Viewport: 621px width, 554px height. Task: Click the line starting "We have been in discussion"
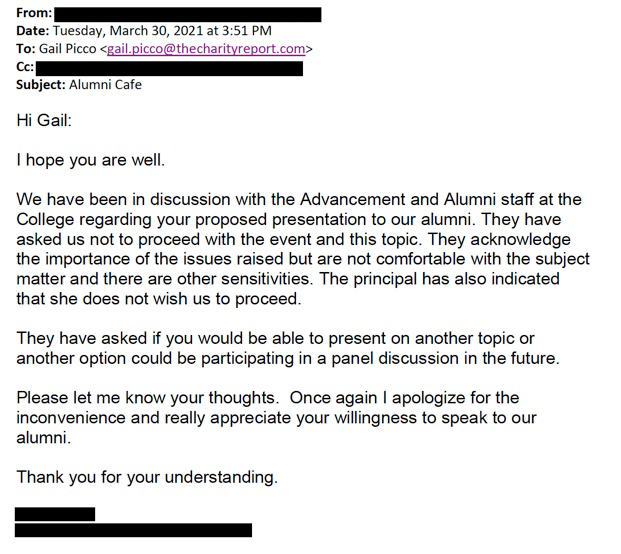299,199
